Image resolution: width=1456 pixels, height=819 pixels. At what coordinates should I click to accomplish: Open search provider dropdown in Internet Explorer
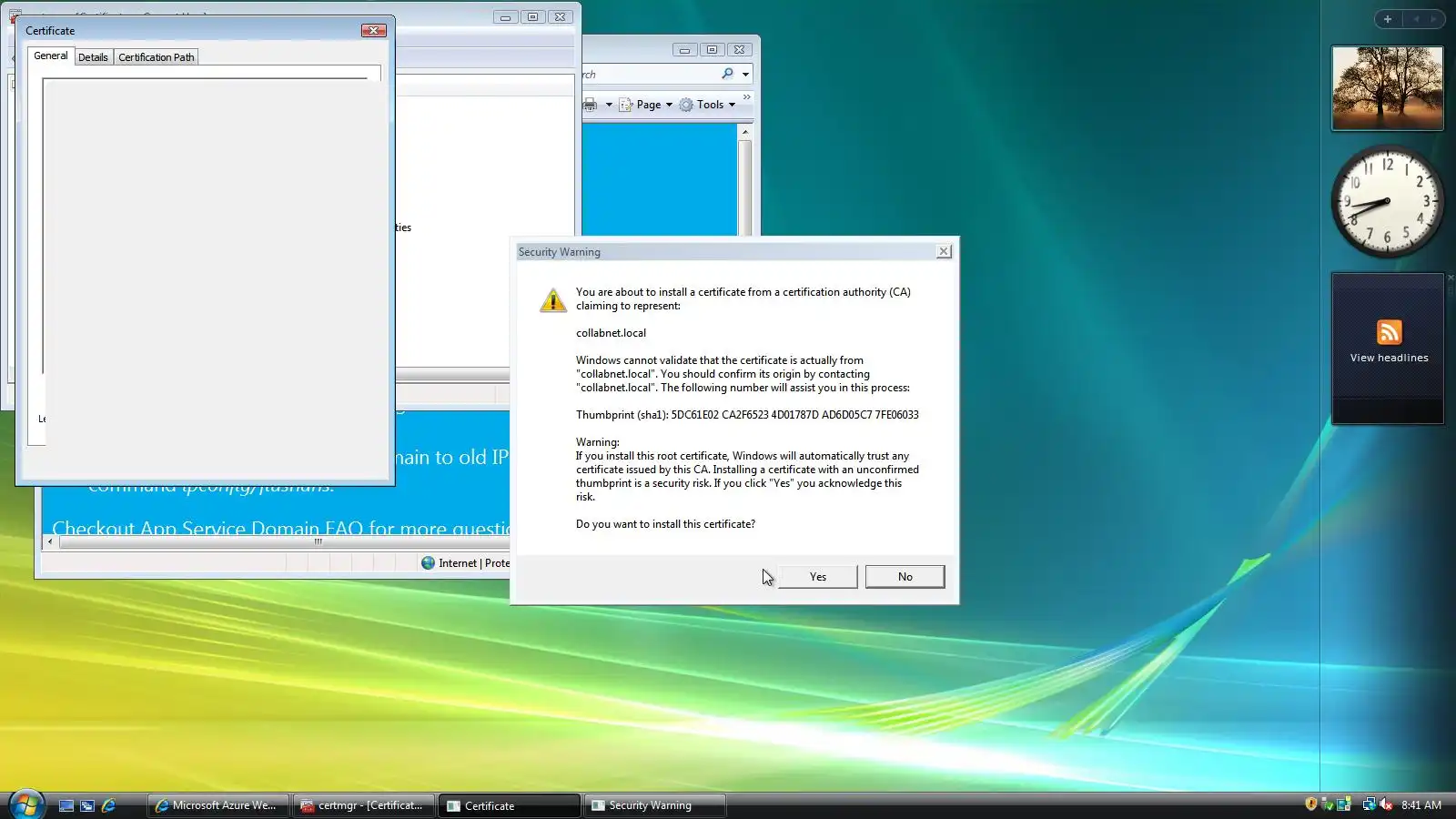point(745,75)
